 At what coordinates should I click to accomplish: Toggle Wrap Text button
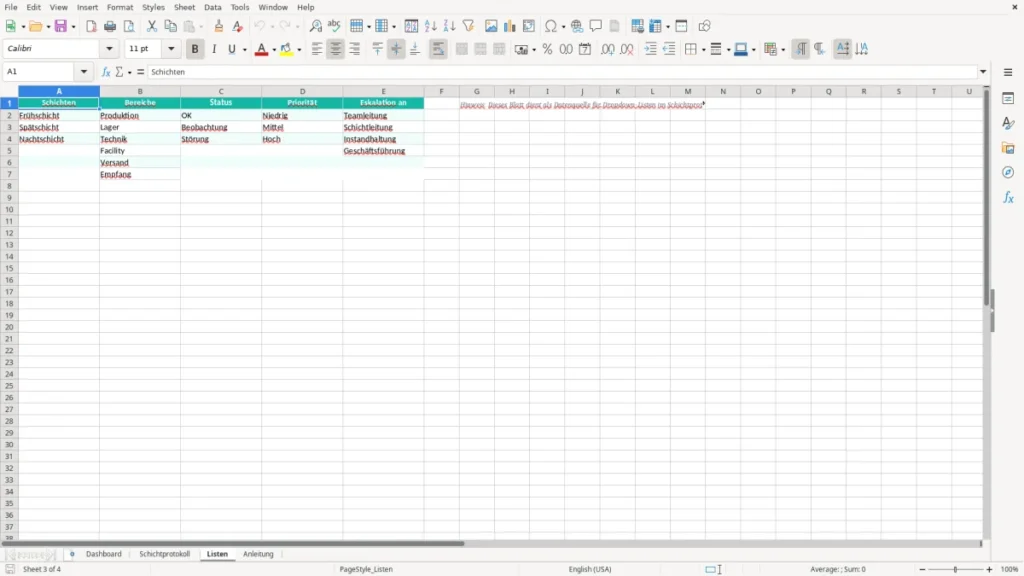[438, 49]
